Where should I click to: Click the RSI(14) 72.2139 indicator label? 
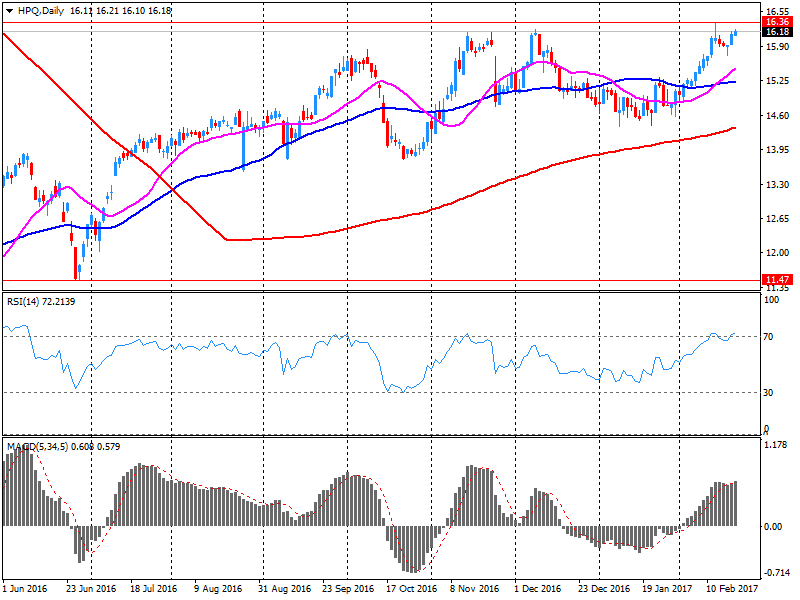point(41,302)
